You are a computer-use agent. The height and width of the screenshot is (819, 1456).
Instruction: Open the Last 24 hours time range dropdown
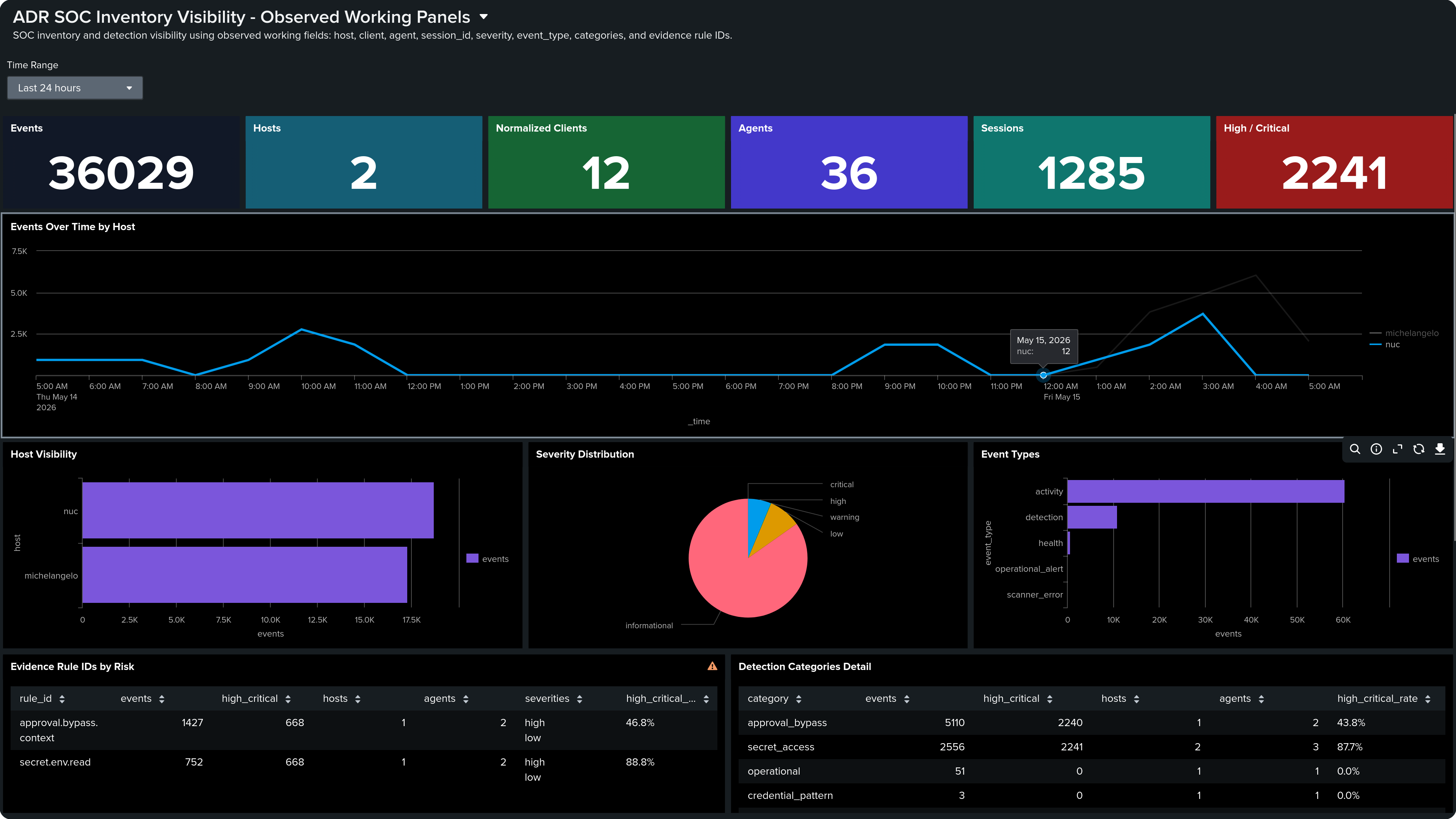point(75,88)
